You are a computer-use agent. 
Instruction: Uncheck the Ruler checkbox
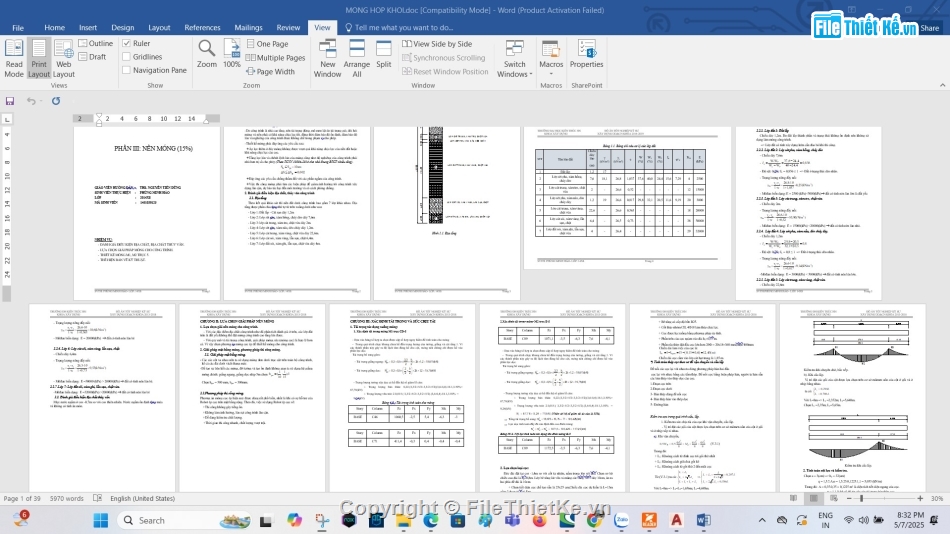(127, 43)
